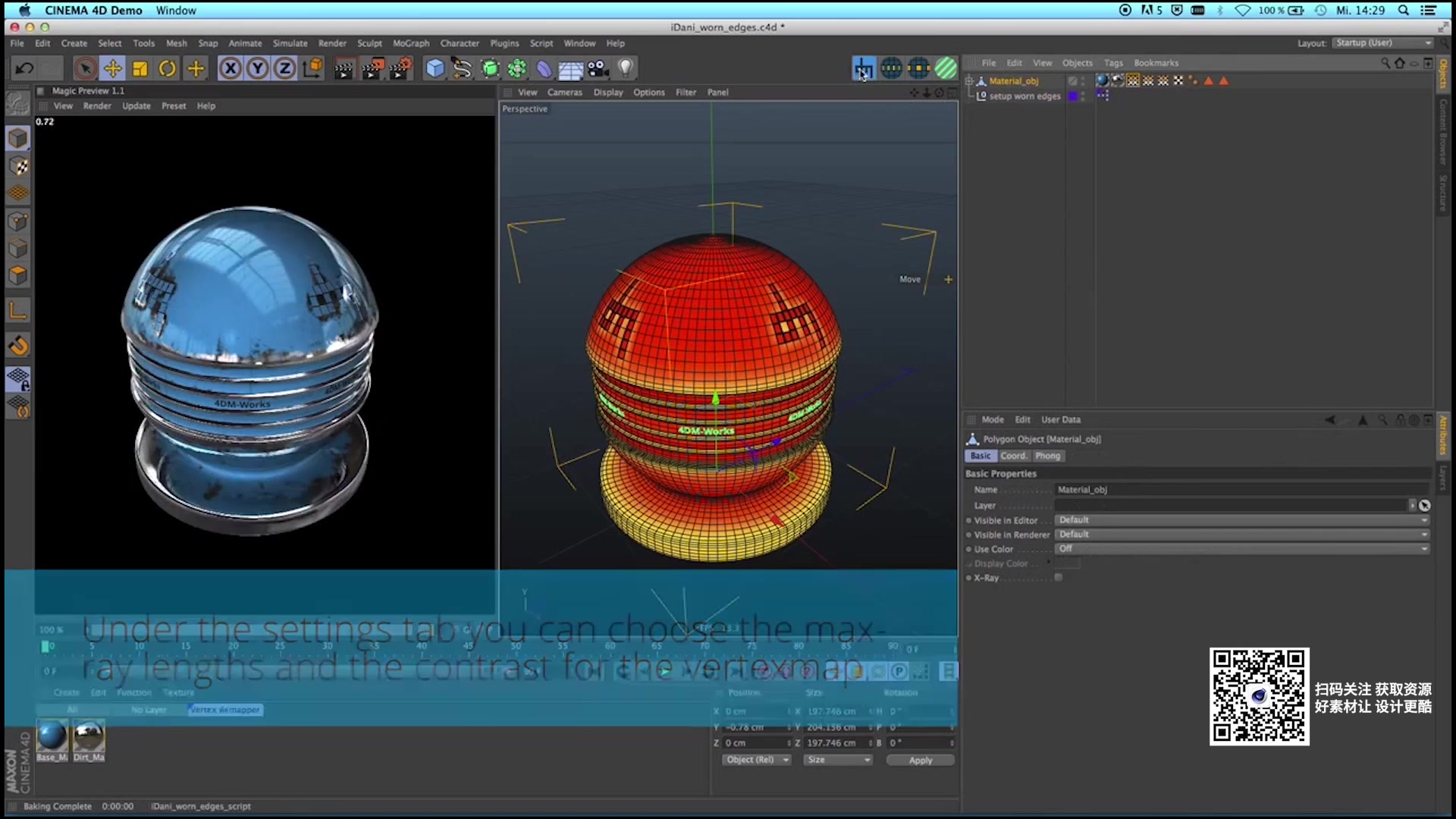Screen dimensions: 1456x819
Task: Click home icon in Object Manager
Action: (1400, 63)
